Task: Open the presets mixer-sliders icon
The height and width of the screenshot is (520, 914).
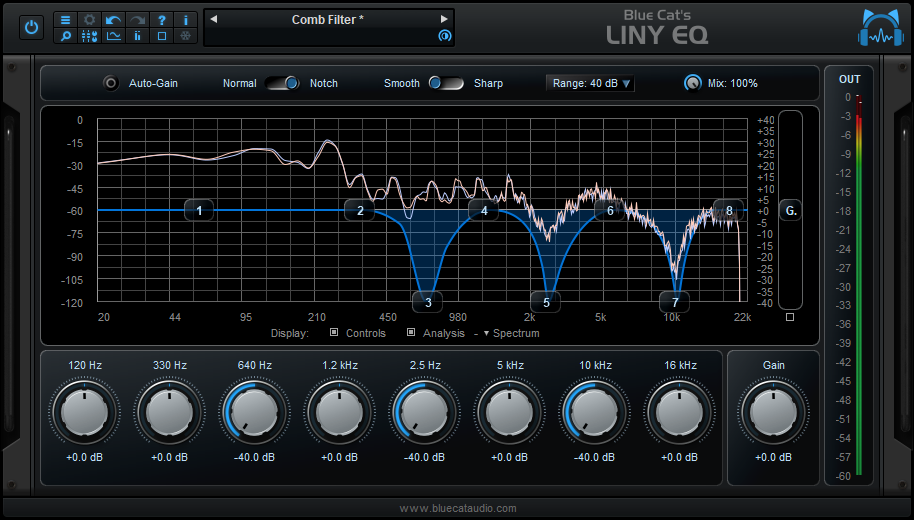Action: click(89, 36)
